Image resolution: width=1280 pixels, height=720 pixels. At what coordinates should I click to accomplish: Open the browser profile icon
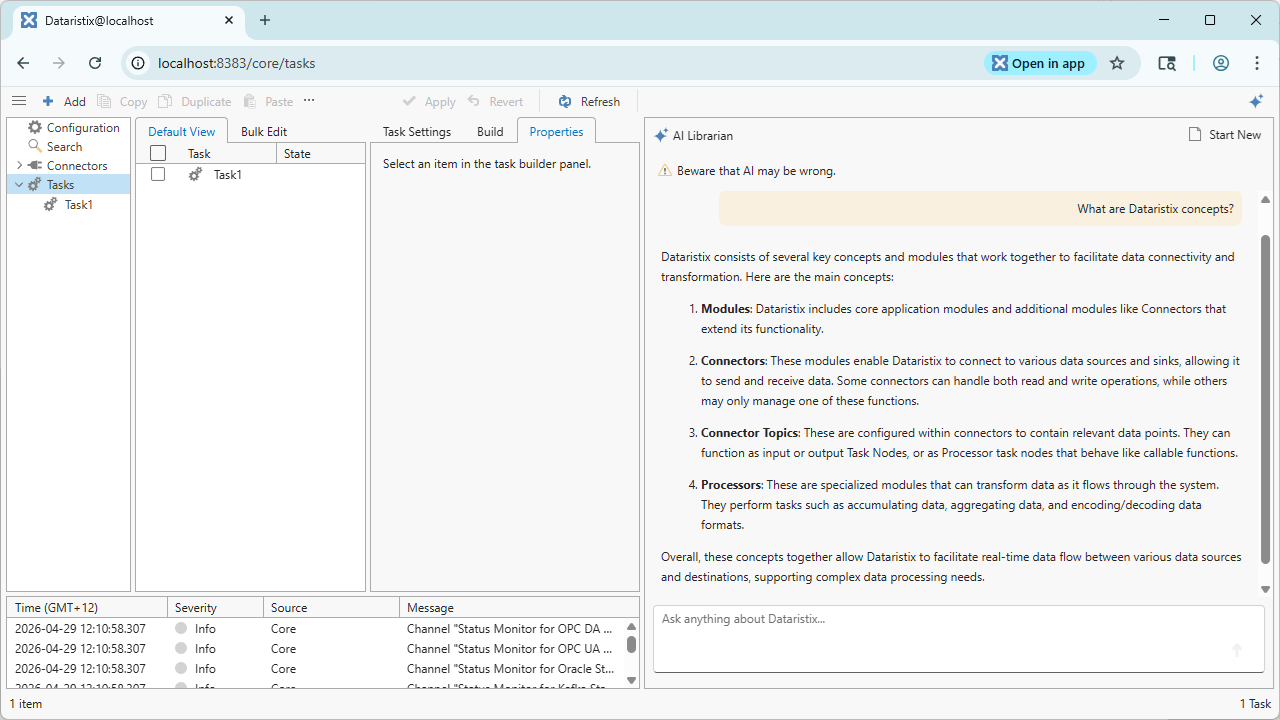click(x=1221, y=63)
